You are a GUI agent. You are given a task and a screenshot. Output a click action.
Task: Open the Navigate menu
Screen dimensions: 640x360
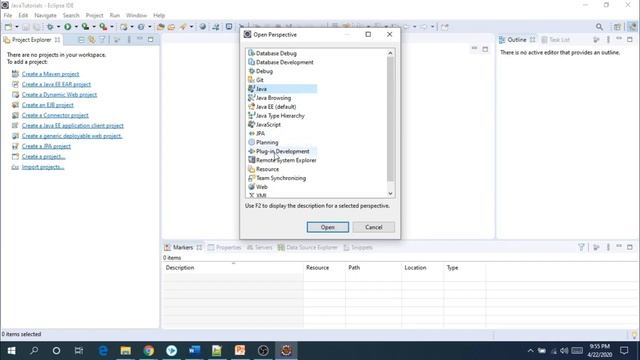tap(45, 15)
